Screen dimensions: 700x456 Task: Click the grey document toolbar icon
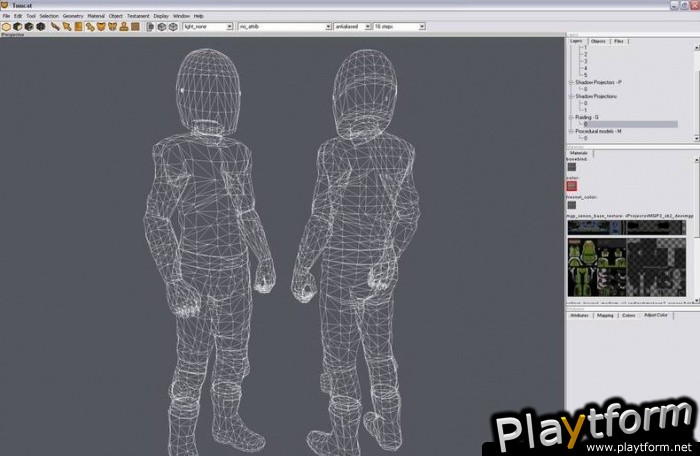150,27
